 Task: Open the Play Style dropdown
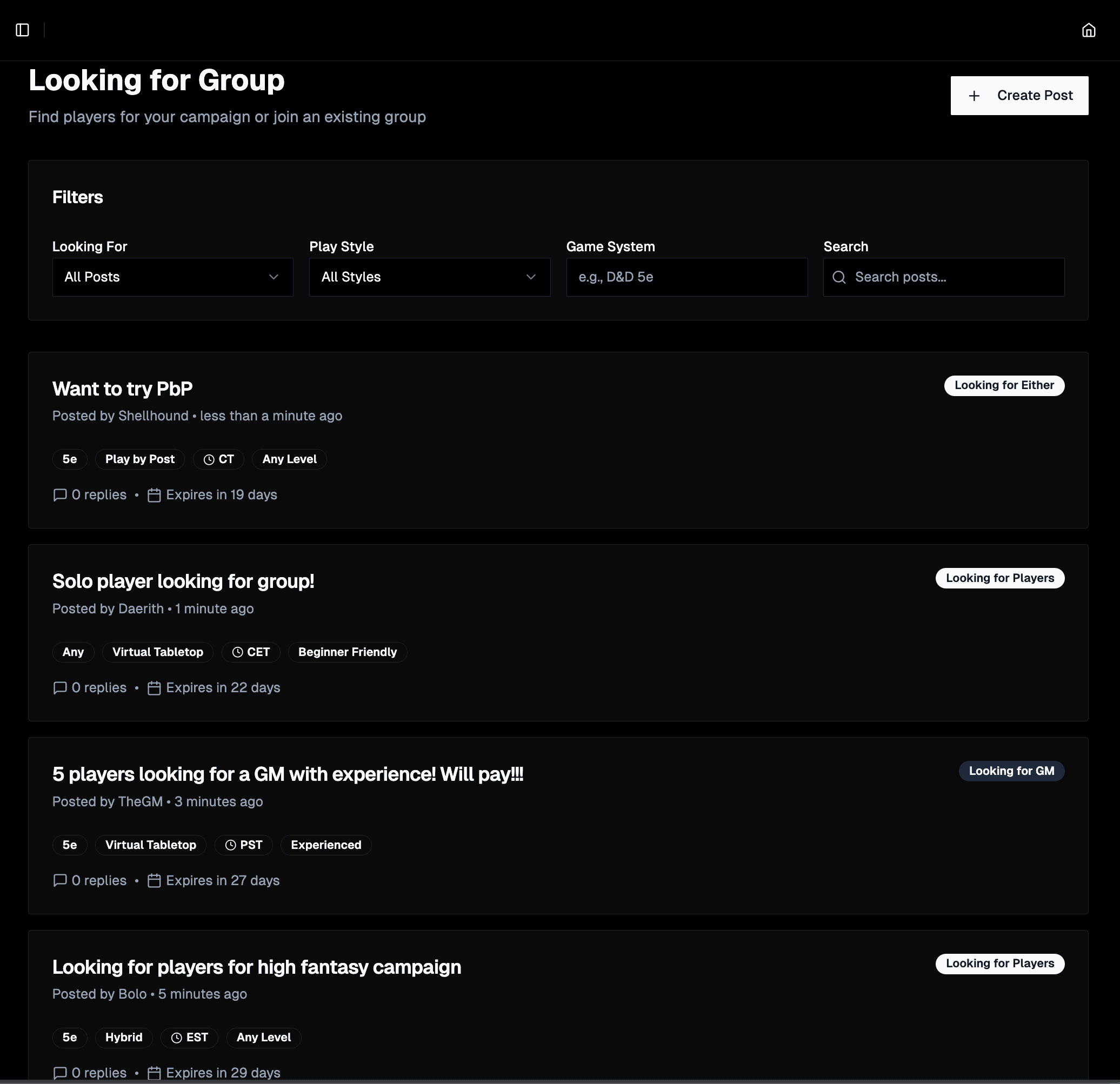[x=430, y=277]
